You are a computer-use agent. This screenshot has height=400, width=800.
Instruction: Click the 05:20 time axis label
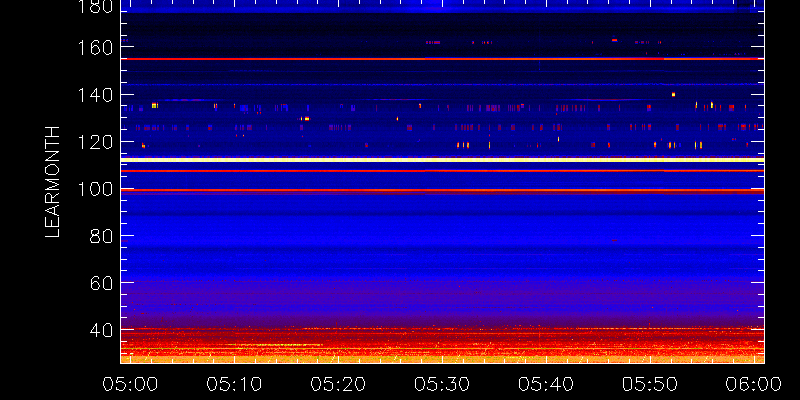[x=338, y=384]
